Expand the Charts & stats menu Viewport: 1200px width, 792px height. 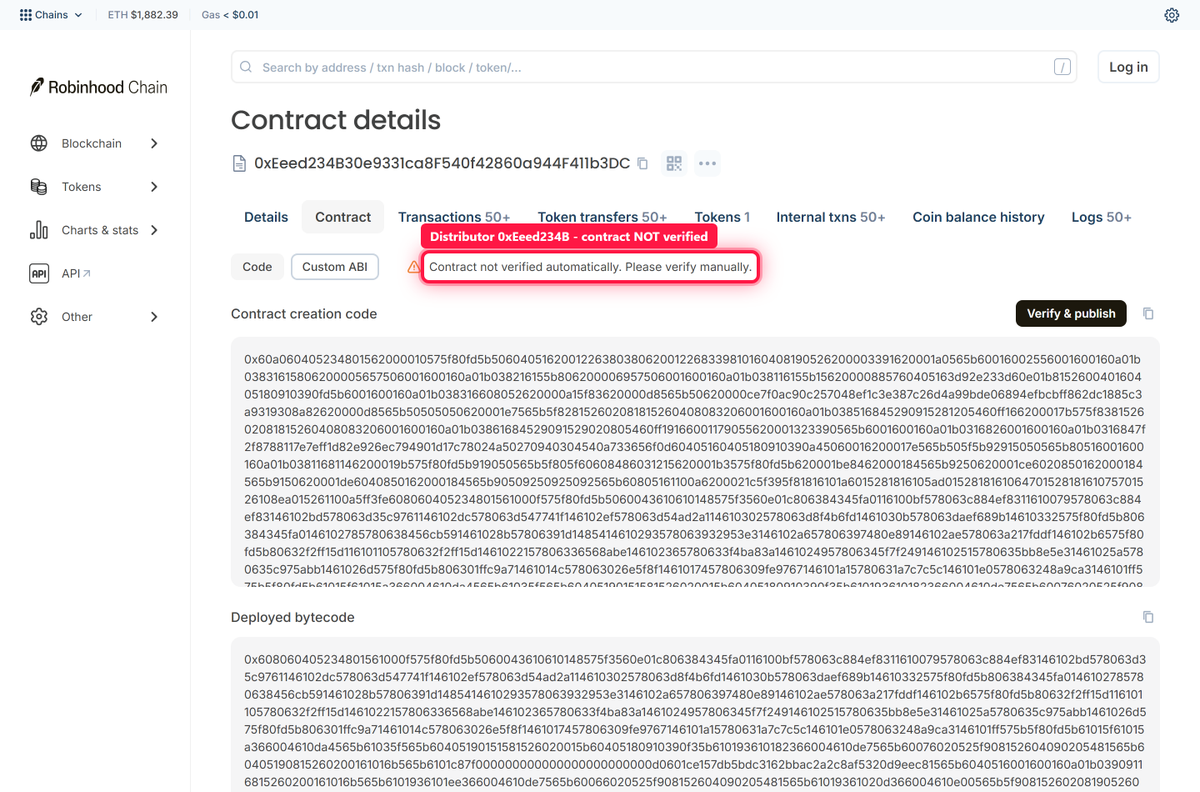click(154, 230)
